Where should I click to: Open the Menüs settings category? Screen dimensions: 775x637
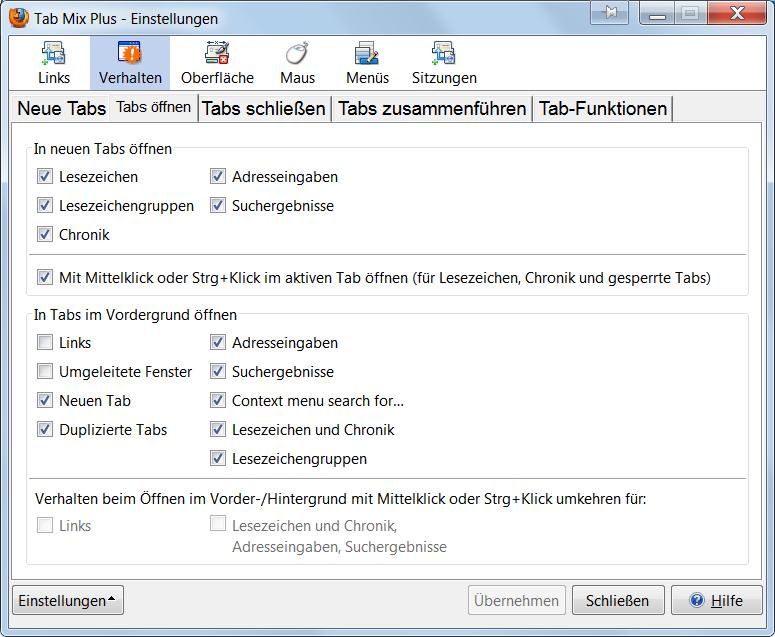tap(367, 63)
